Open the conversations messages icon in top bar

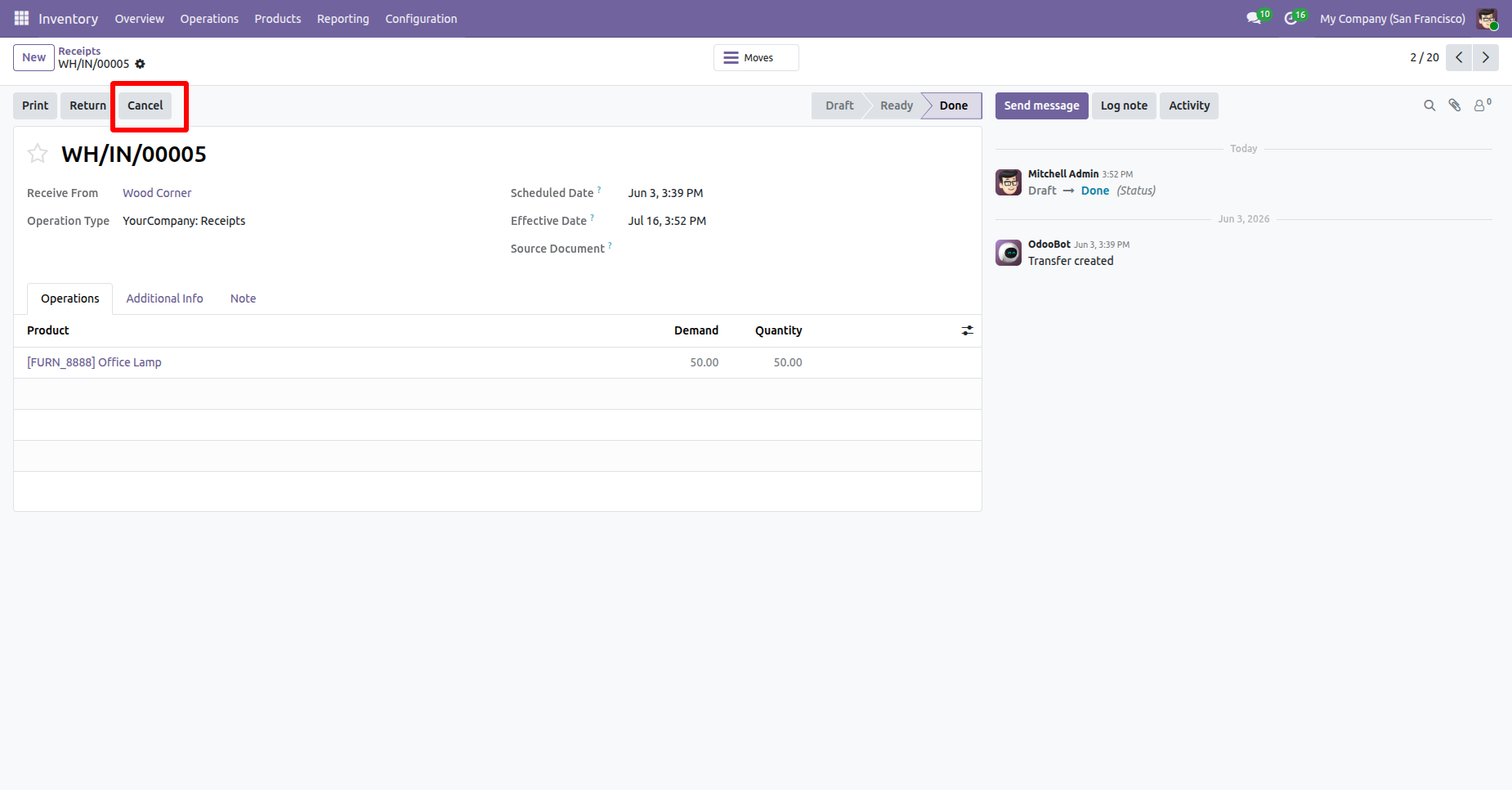[x=1254, y=18]
